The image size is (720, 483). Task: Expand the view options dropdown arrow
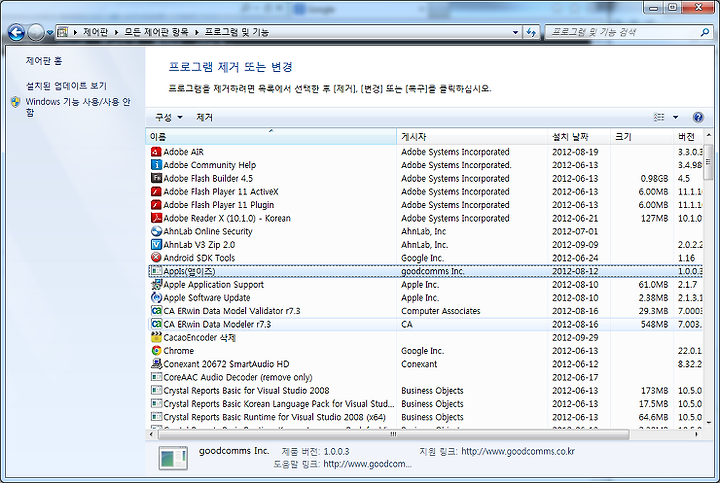pyautogui.click(x=675, y=118)
